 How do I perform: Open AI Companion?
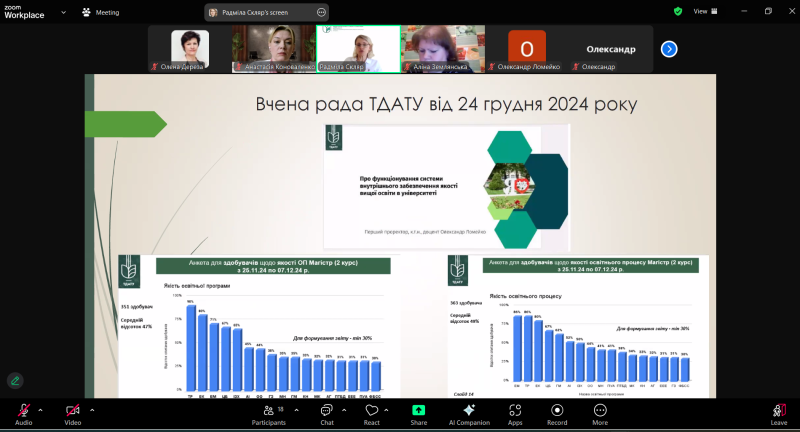pyautogui.click(x=468, y=410)
